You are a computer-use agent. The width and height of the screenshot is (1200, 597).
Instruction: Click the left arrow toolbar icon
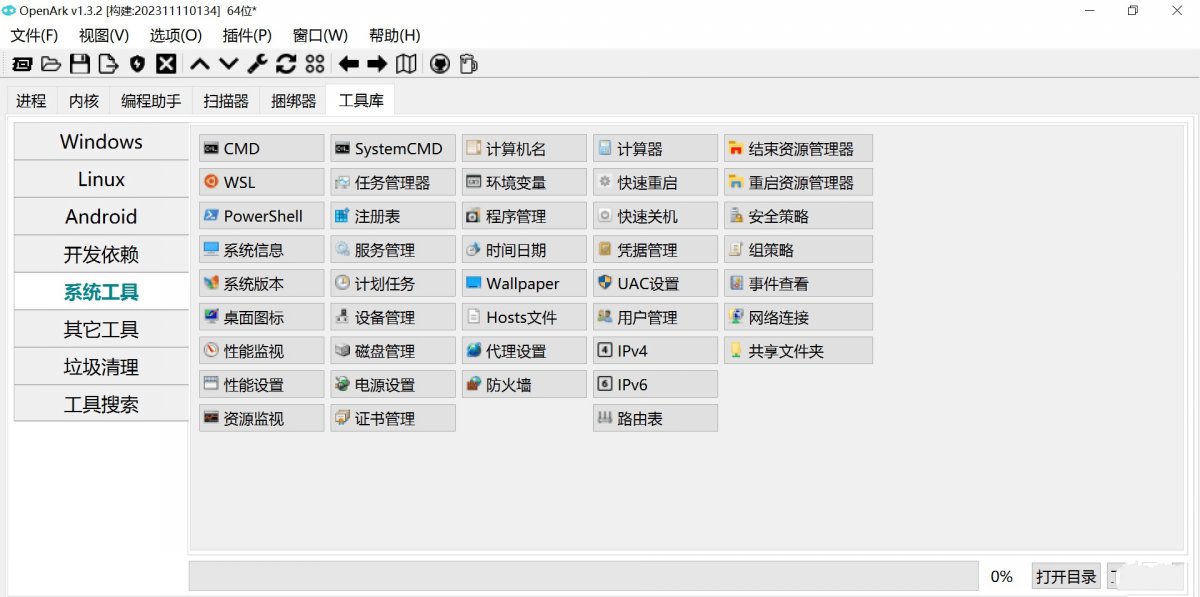348,64
